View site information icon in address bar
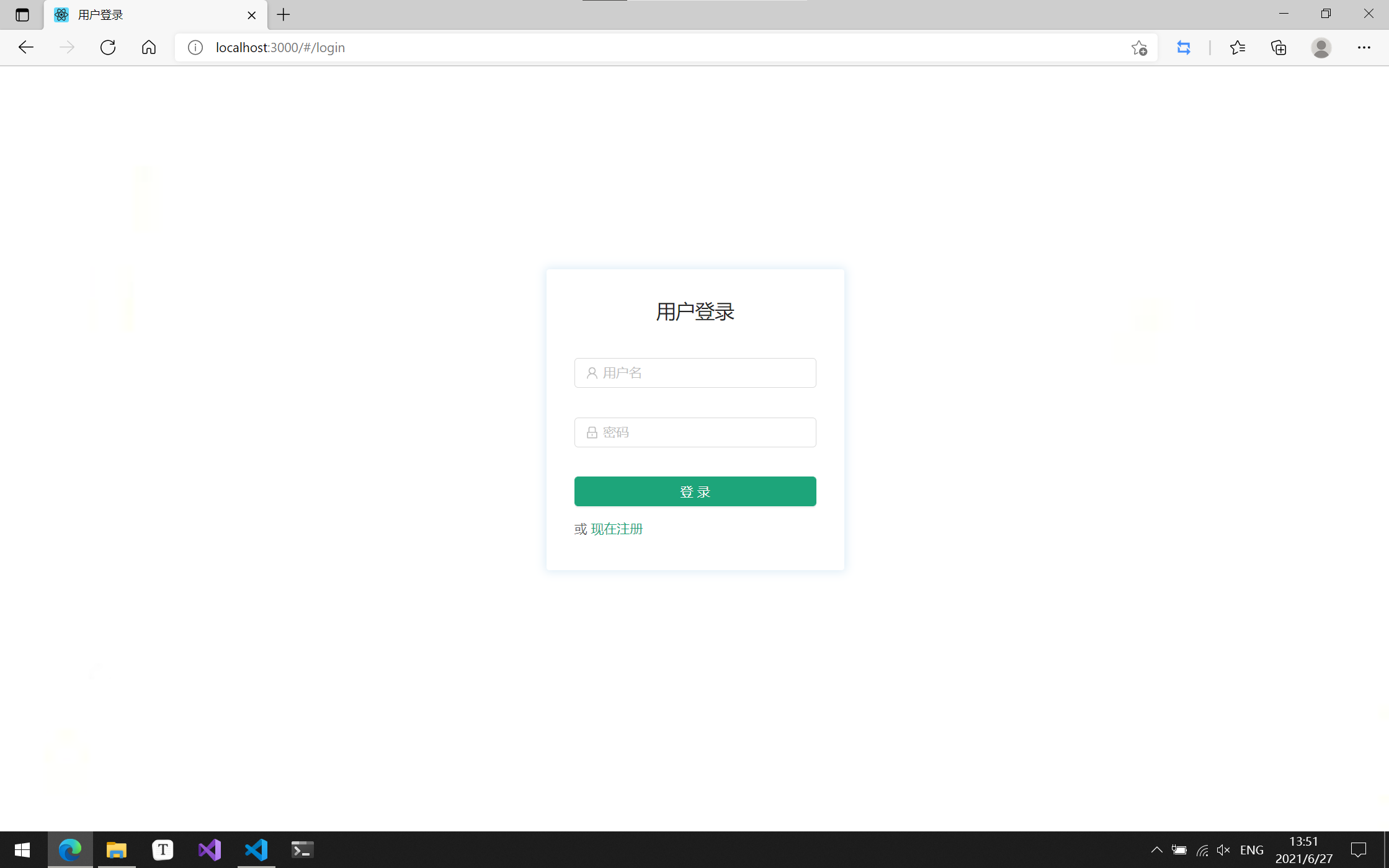Screen dimensions: 1389x868 pos(195,48)
